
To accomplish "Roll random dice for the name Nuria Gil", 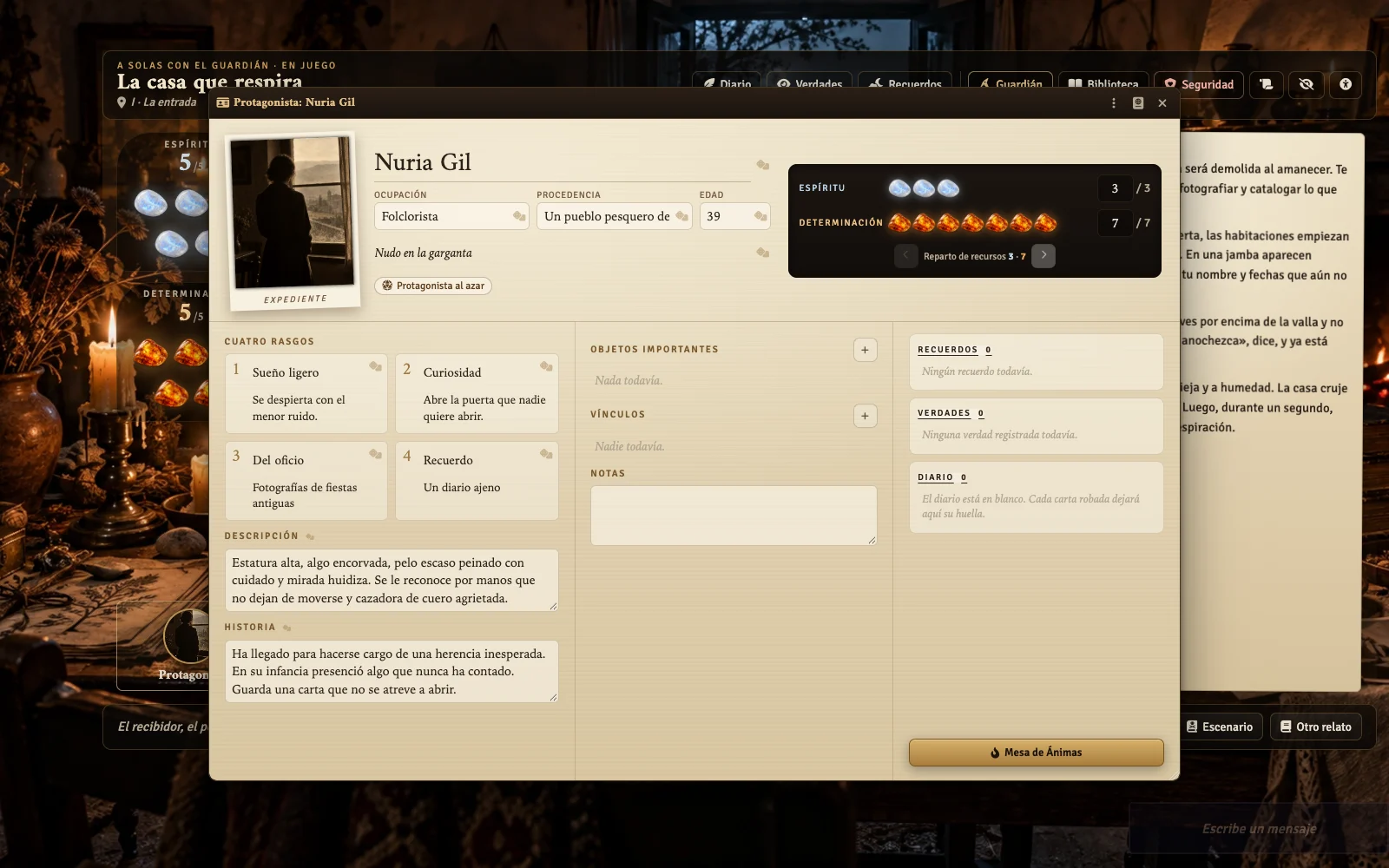I will (763, 165).
